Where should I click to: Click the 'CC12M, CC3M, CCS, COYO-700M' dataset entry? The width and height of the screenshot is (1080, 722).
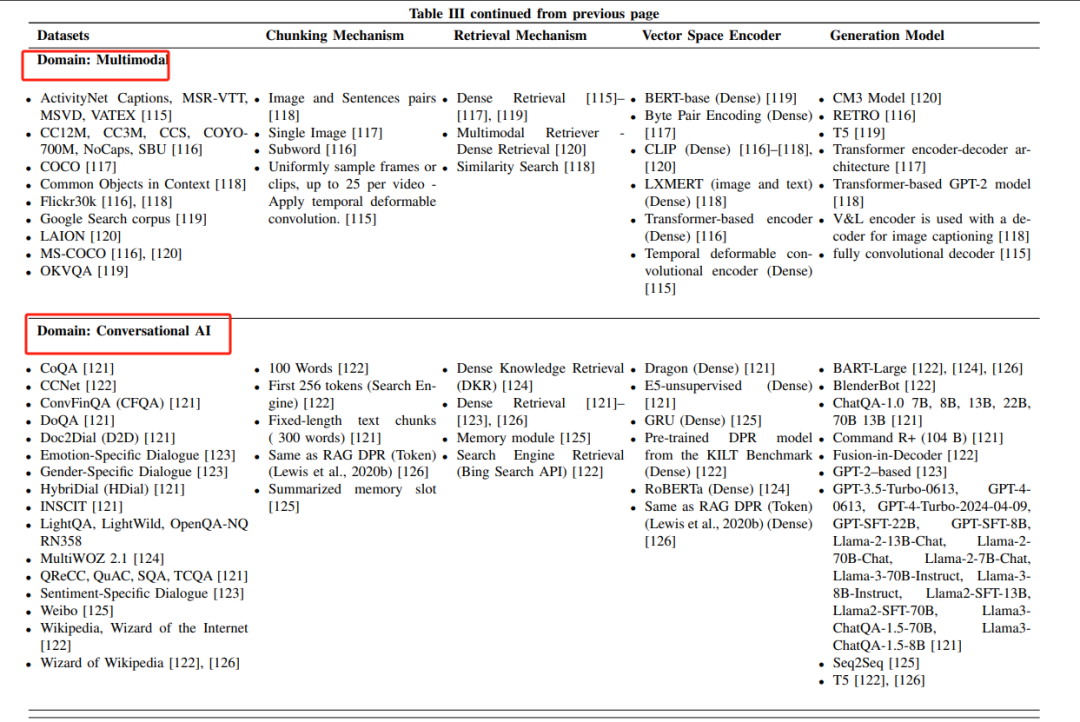click(x=144, y=141)
